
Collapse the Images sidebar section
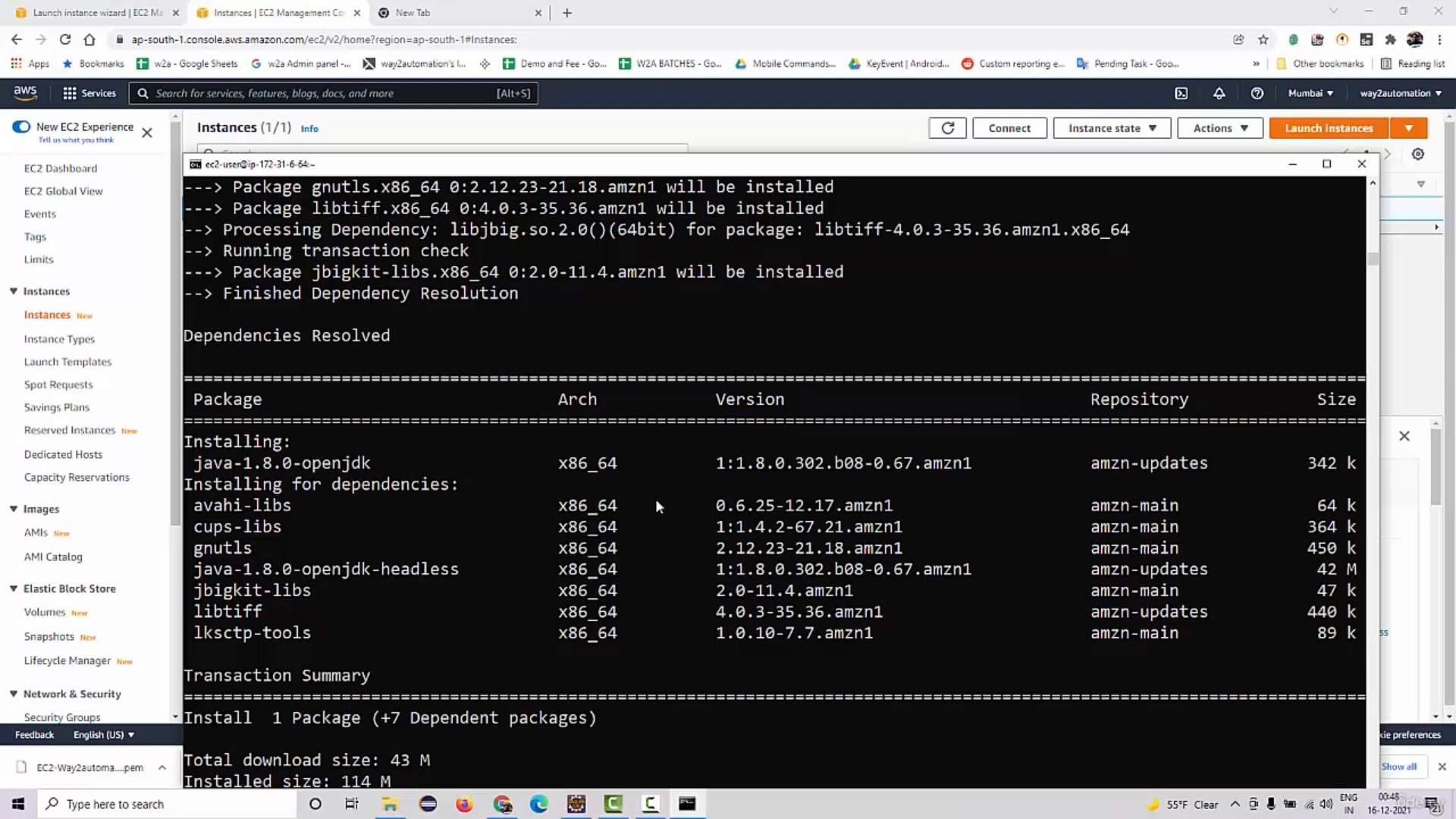pyautogui.click(x=14, y=509)
